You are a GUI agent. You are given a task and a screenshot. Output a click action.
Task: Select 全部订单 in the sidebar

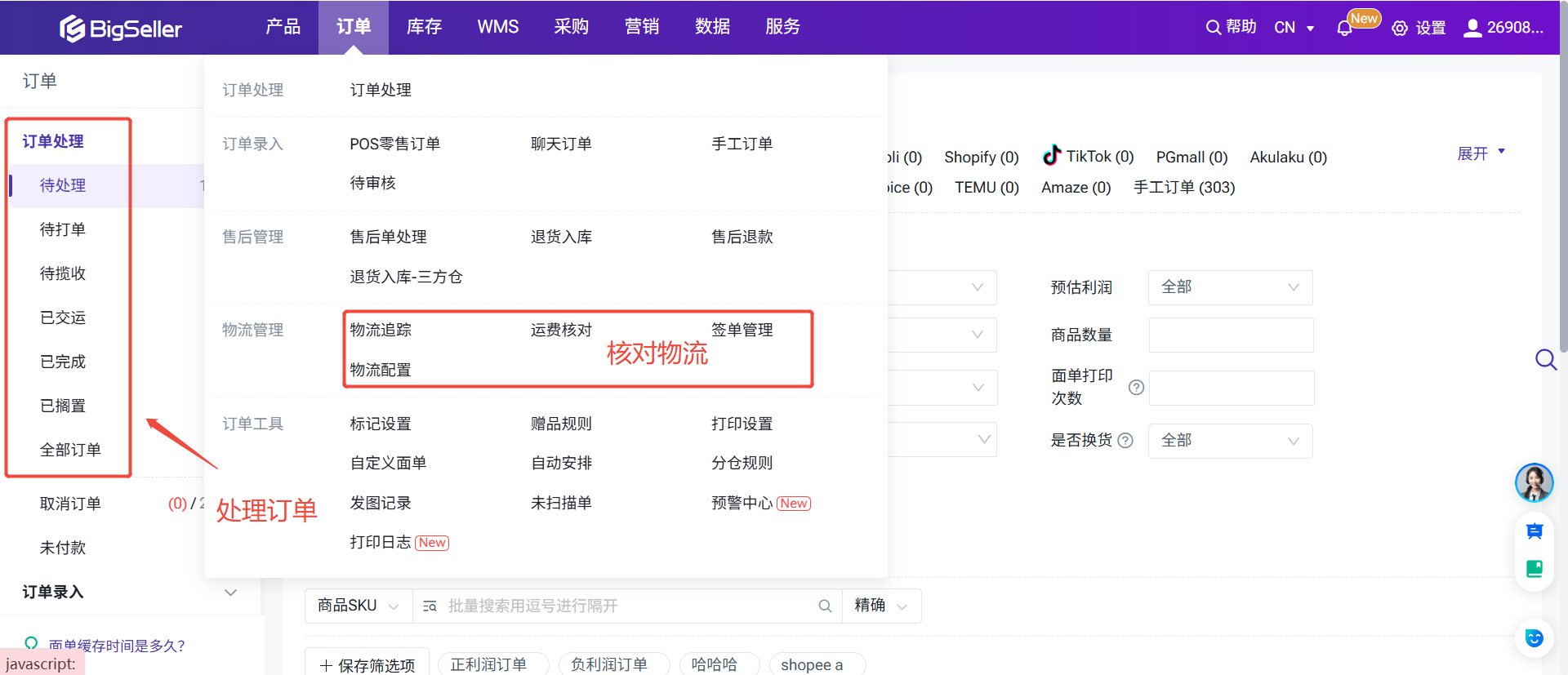click(x=70, y=450)
